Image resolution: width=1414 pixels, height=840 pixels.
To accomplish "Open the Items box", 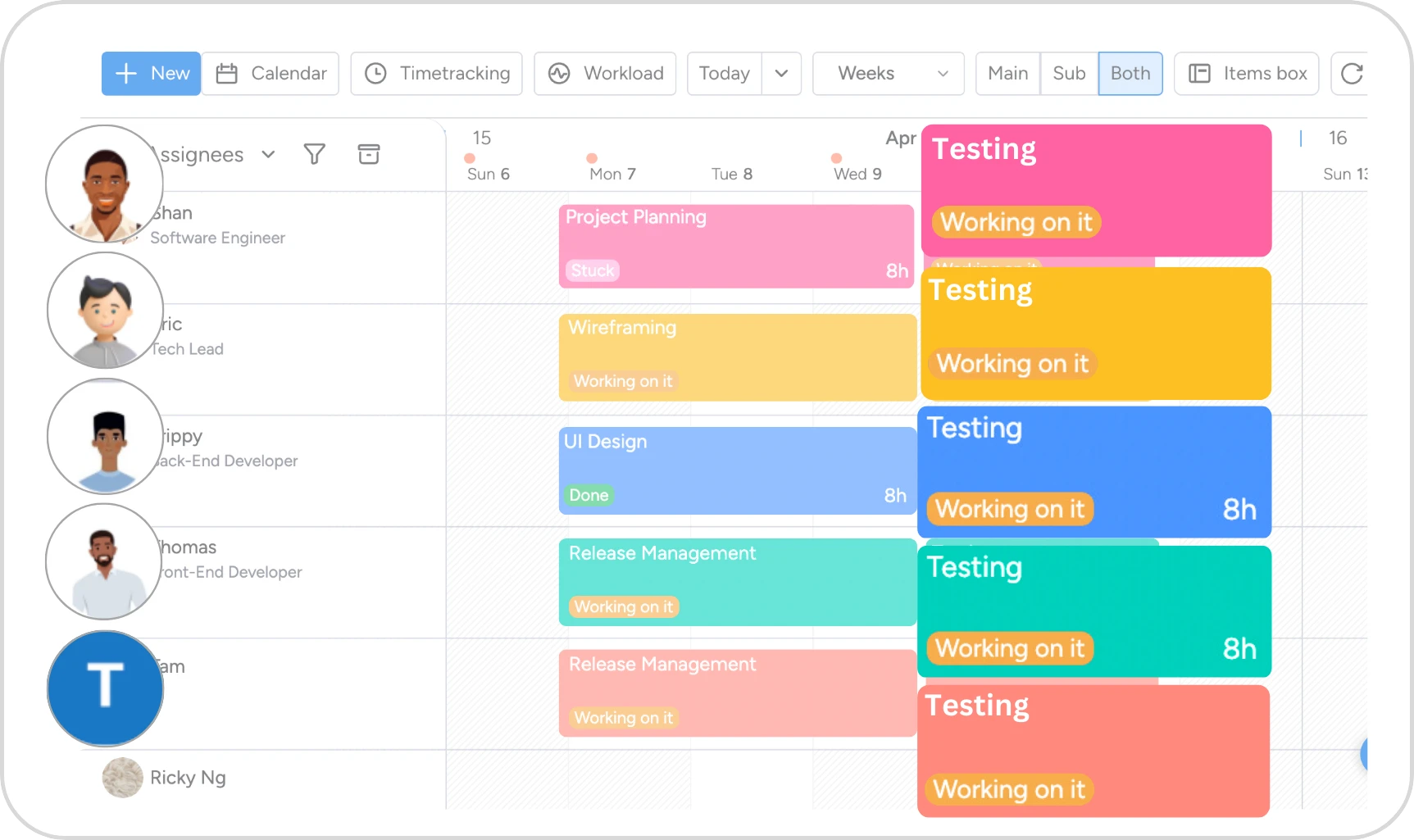I will (1246, 73).
